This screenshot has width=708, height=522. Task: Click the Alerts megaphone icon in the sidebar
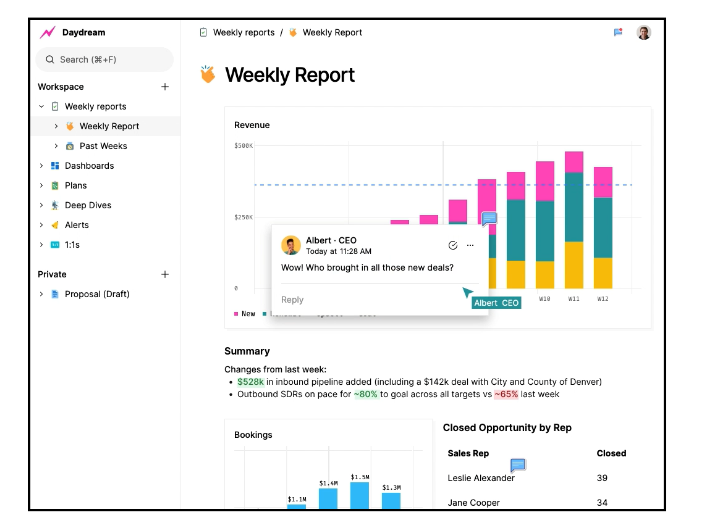tap(55, 225)
